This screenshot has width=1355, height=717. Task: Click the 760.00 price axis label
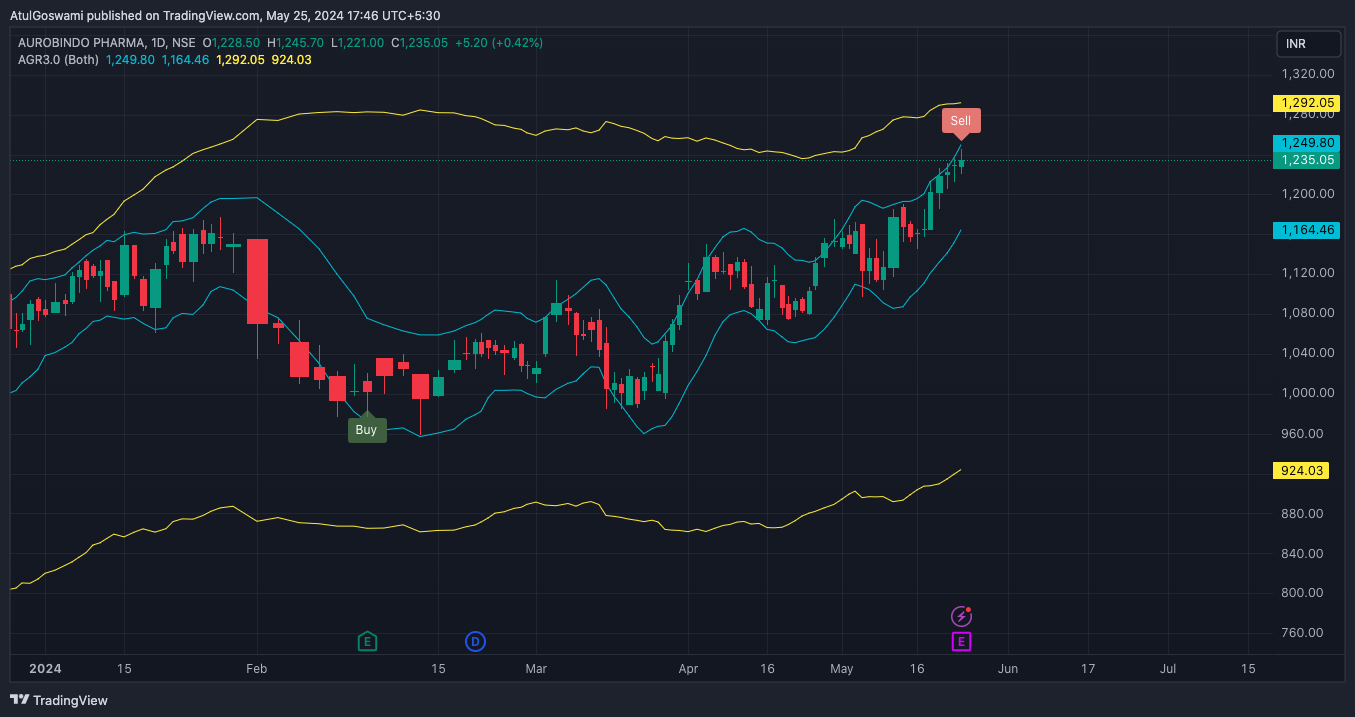(1303, 633)
